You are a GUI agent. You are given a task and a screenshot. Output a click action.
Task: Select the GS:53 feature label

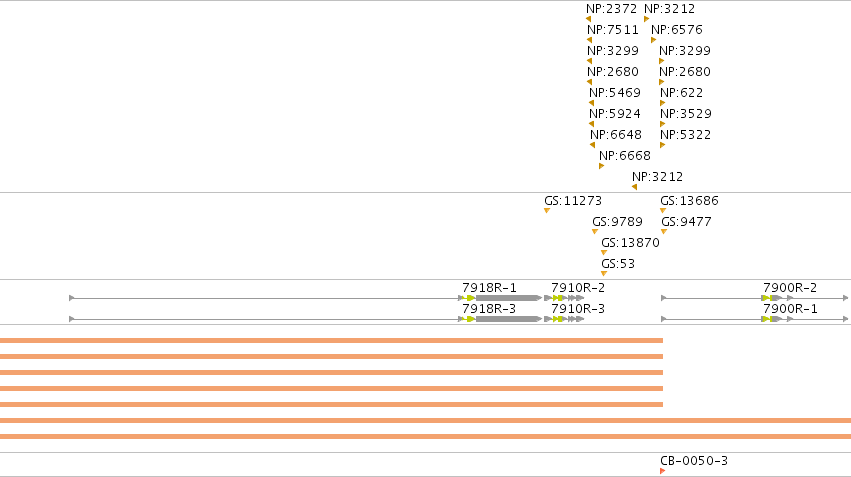click(x=618, y=264)
